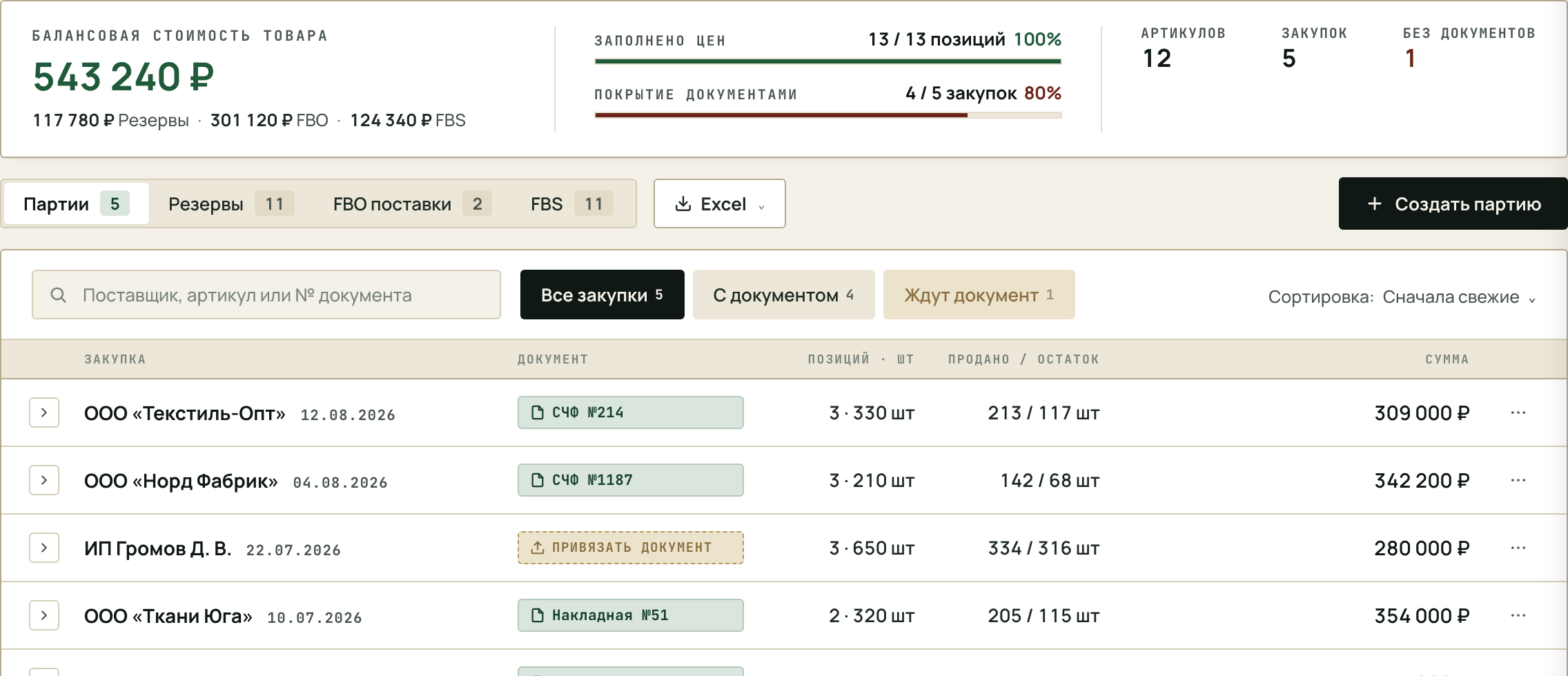Click the Закупка column header
This screenshot has width=1568, height=676.
pos(115,359)
